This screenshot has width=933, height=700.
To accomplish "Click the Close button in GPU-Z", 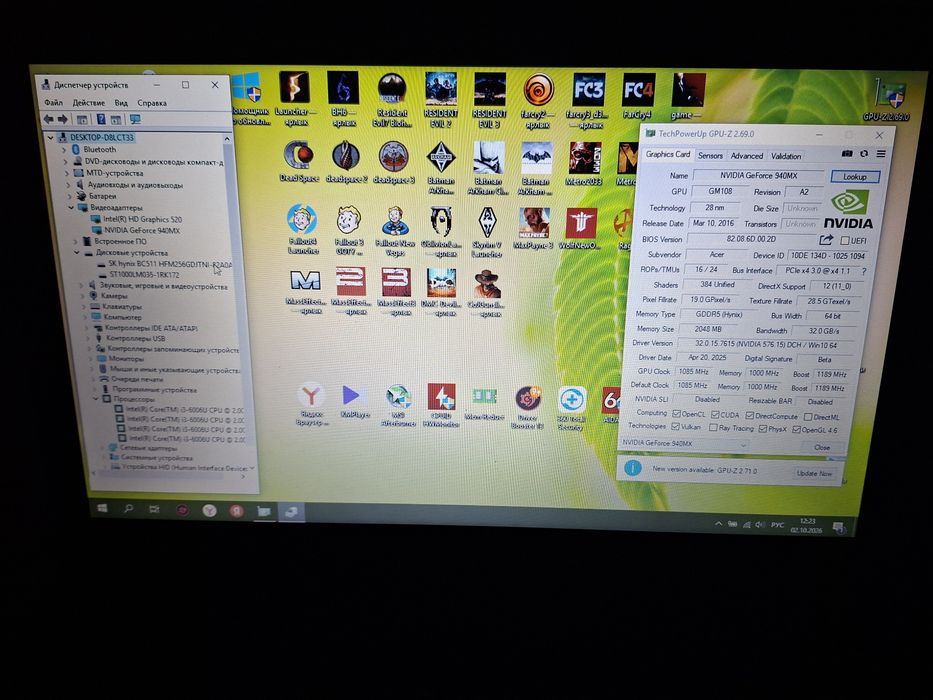I will tap(822, 448).
